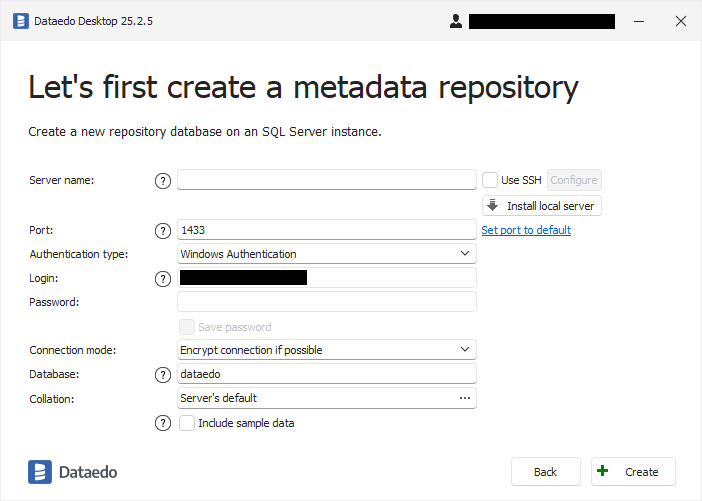
Task: Click the Set port to default link
Action: coord(526,230)
